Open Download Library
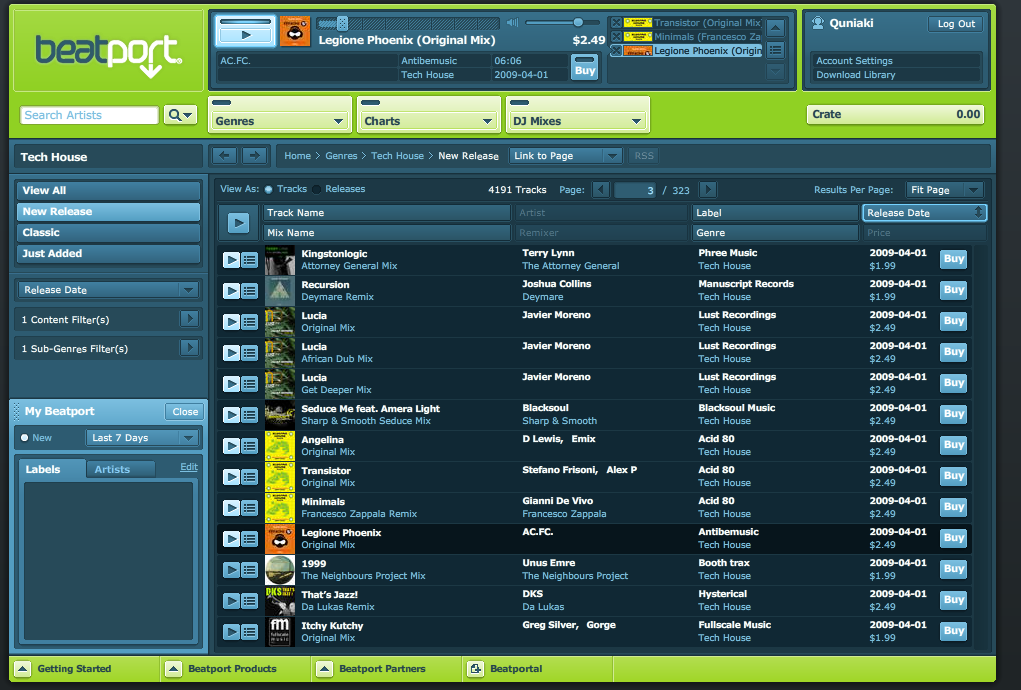Screen dimensions: 1021x690 [856, 75]
